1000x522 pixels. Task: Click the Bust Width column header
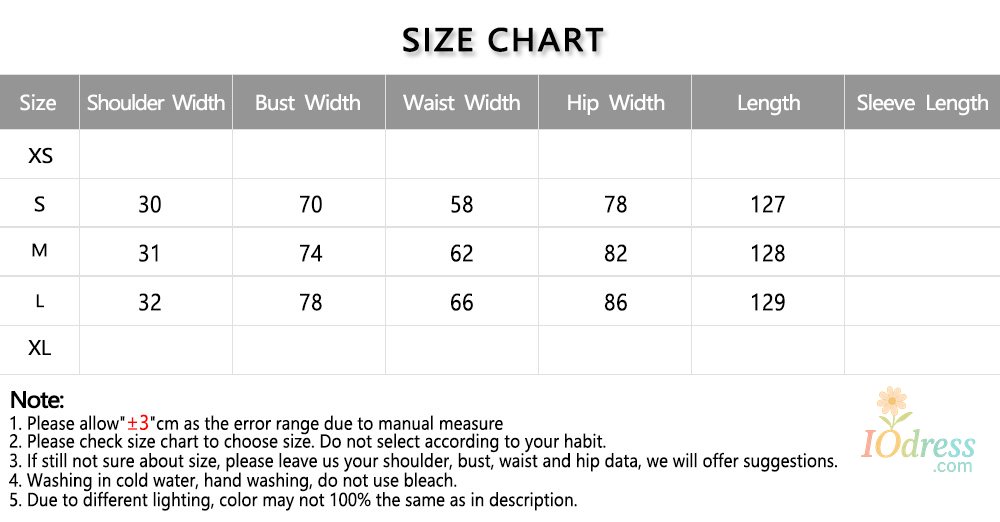coord(308,103)
